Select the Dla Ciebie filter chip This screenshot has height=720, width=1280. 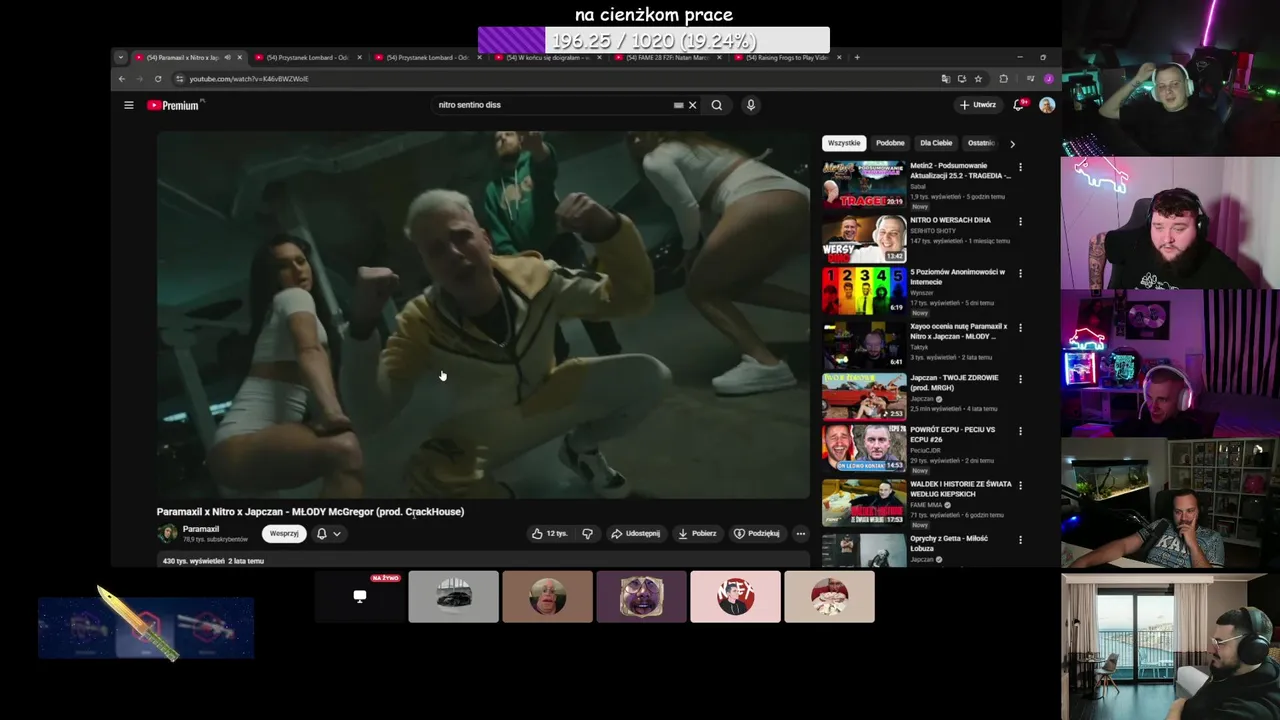click(936, 143)
